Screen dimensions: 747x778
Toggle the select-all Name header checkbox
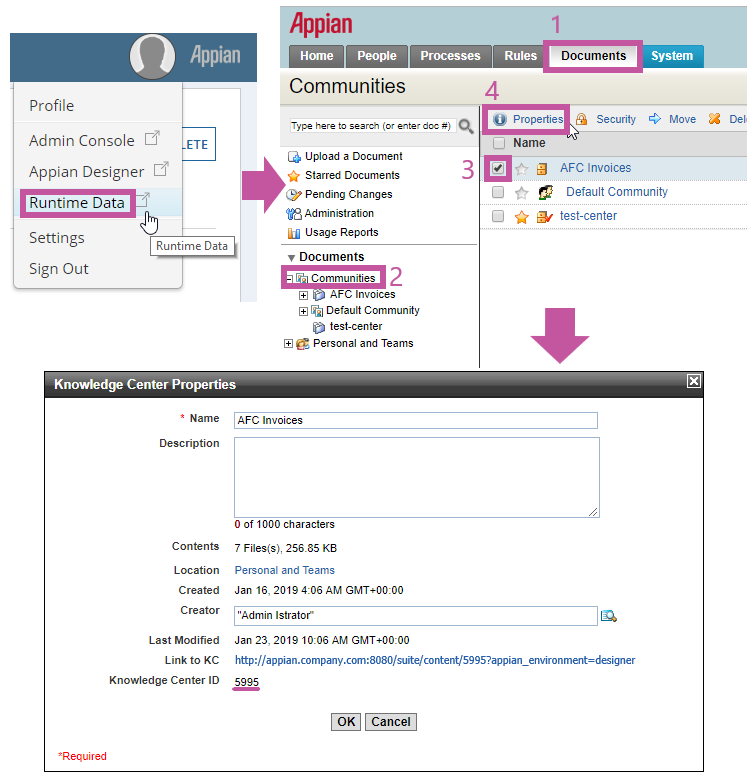click(x=498, y=143)
